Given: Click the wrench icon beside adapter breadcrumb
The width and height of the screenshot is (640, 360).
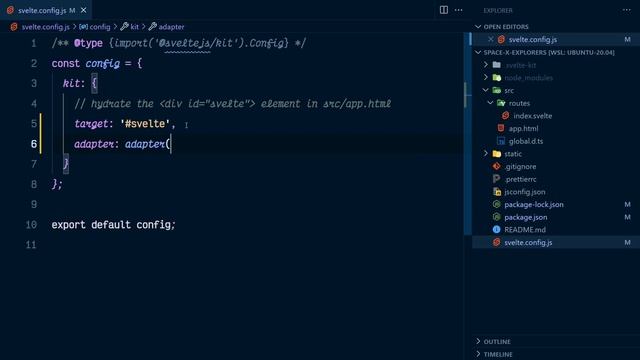Looking at the screenshot, I should [x=153, y=27].
